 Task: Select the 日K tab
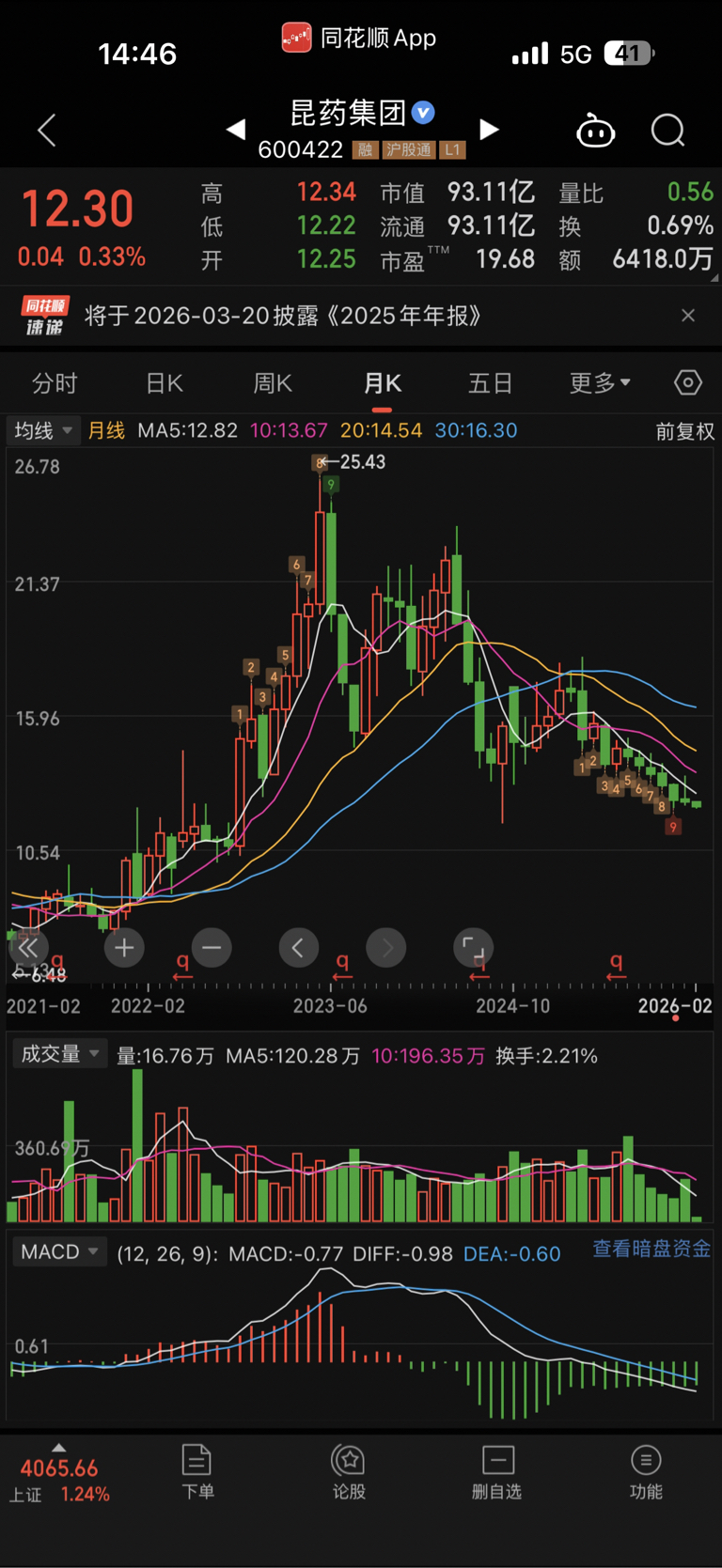(165, 383)
